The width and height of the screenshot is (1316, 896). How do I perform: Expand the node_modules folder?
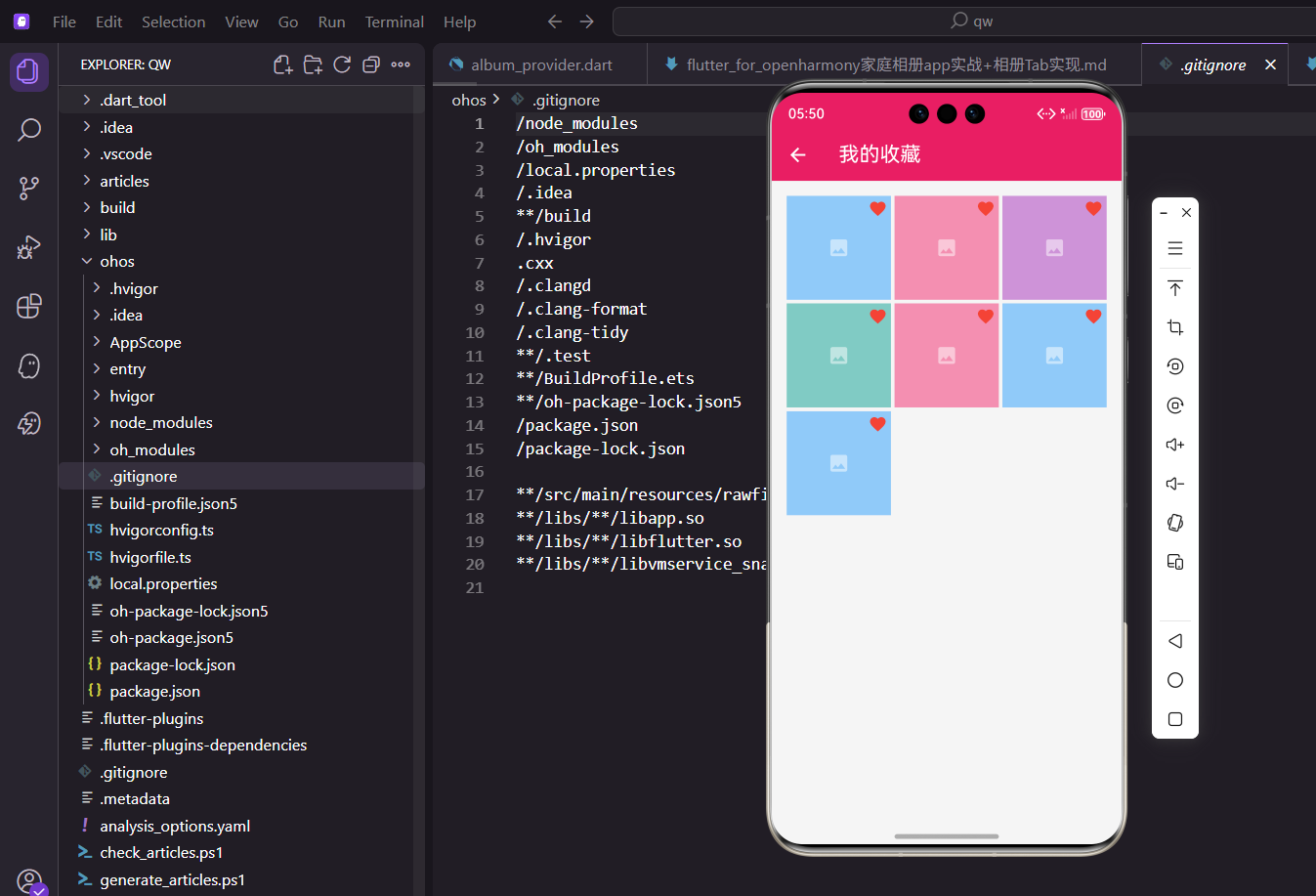coord(241,422)
